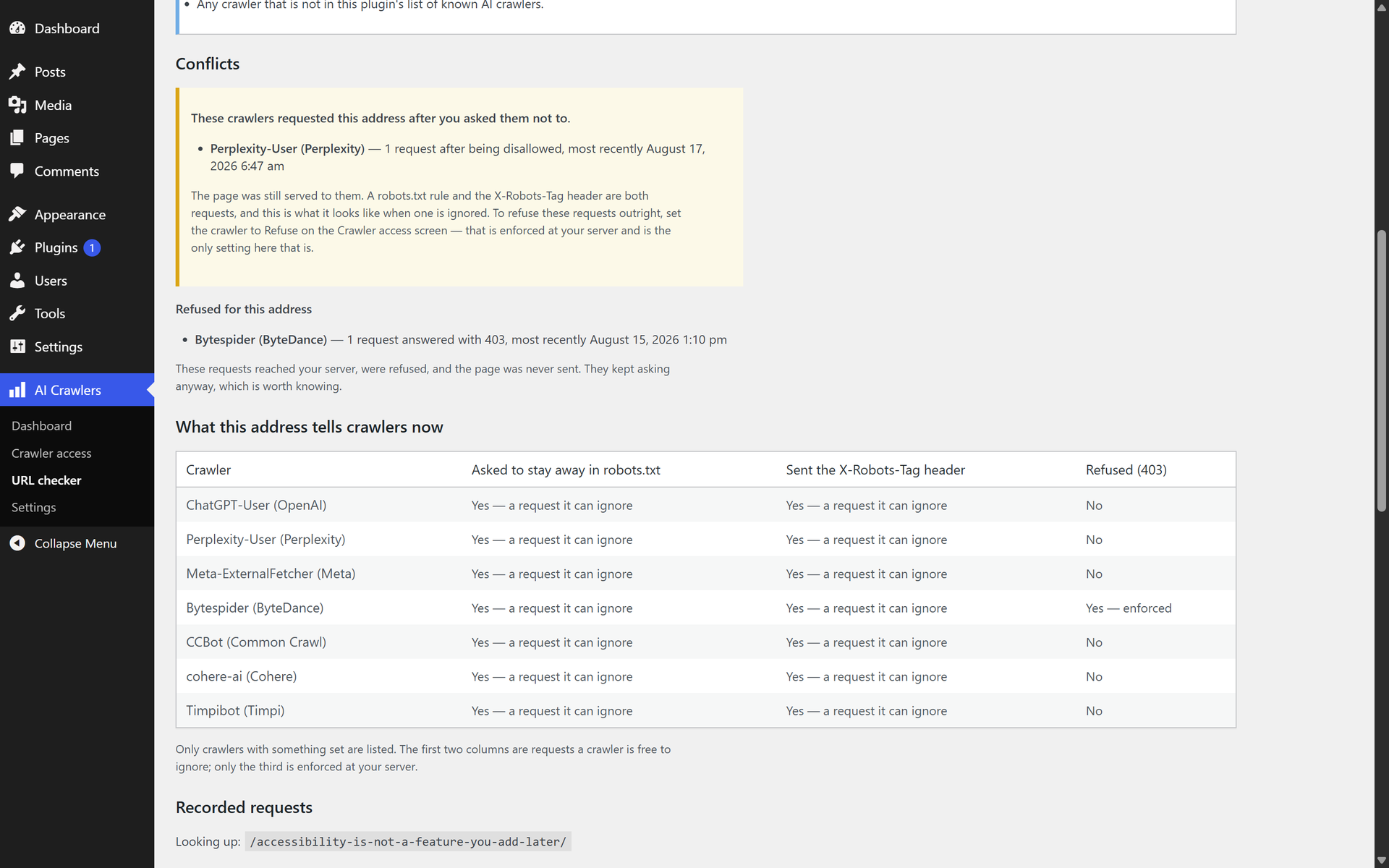Select Bytespider (ByteDance) table row name

(255, 608)
